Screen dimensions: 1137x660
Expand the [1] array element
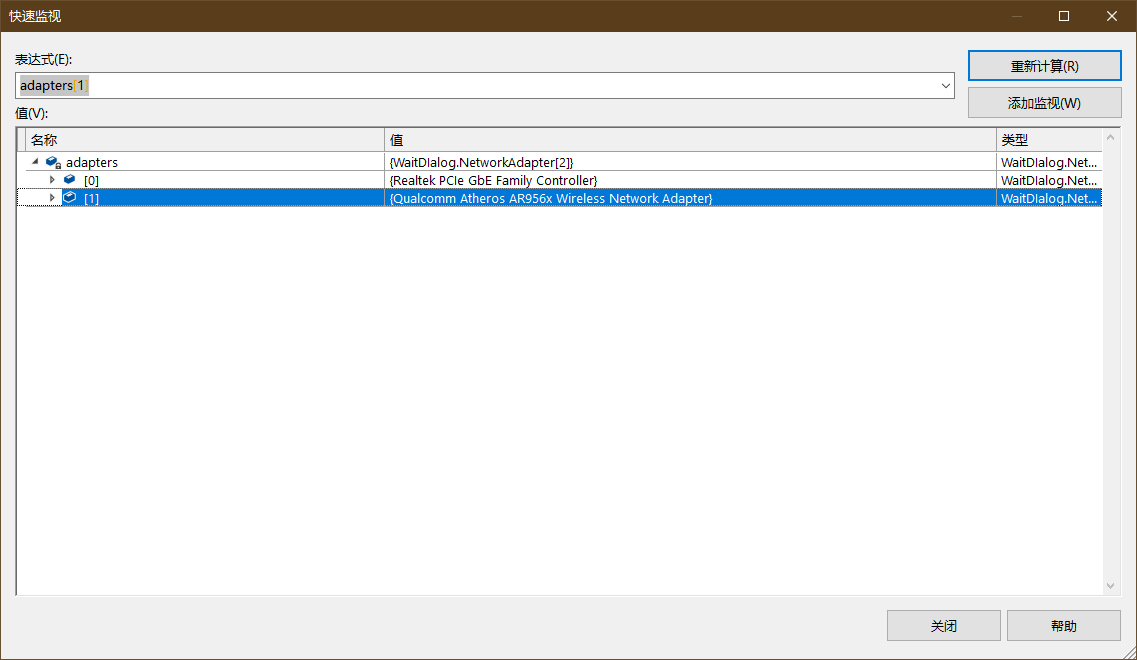coord(51,197)
